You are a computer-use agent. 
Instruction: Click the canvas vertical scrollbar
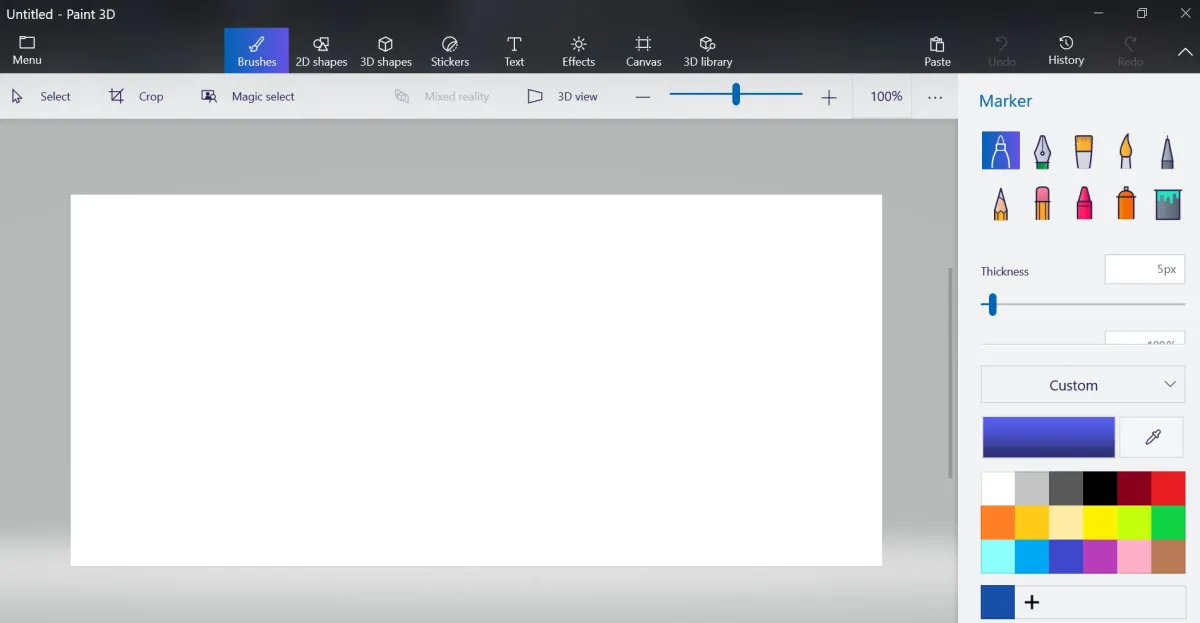point(951,373)
